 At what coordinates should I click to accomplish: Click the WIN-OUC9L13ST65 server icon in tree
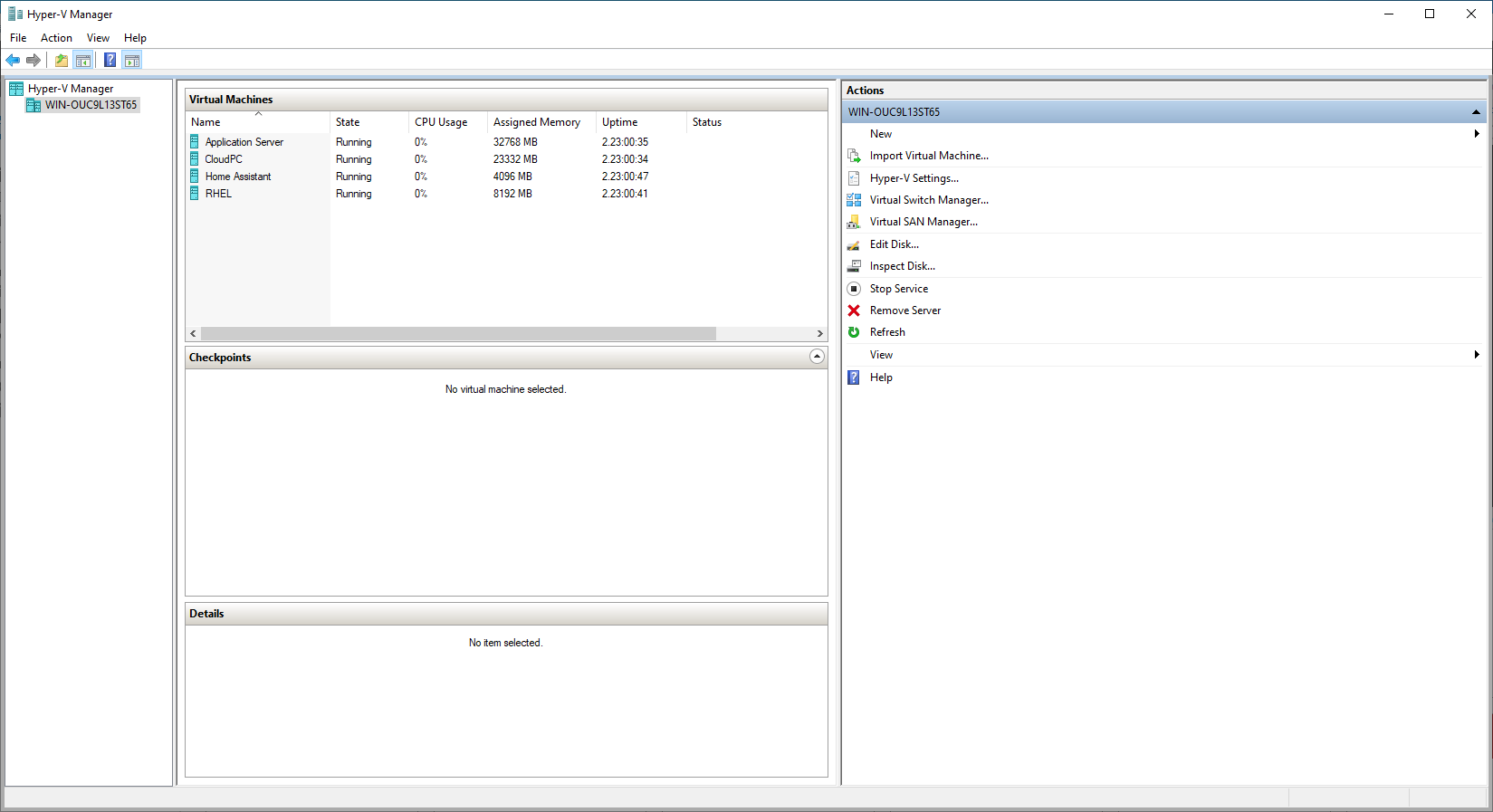click(x=33, y=105)
